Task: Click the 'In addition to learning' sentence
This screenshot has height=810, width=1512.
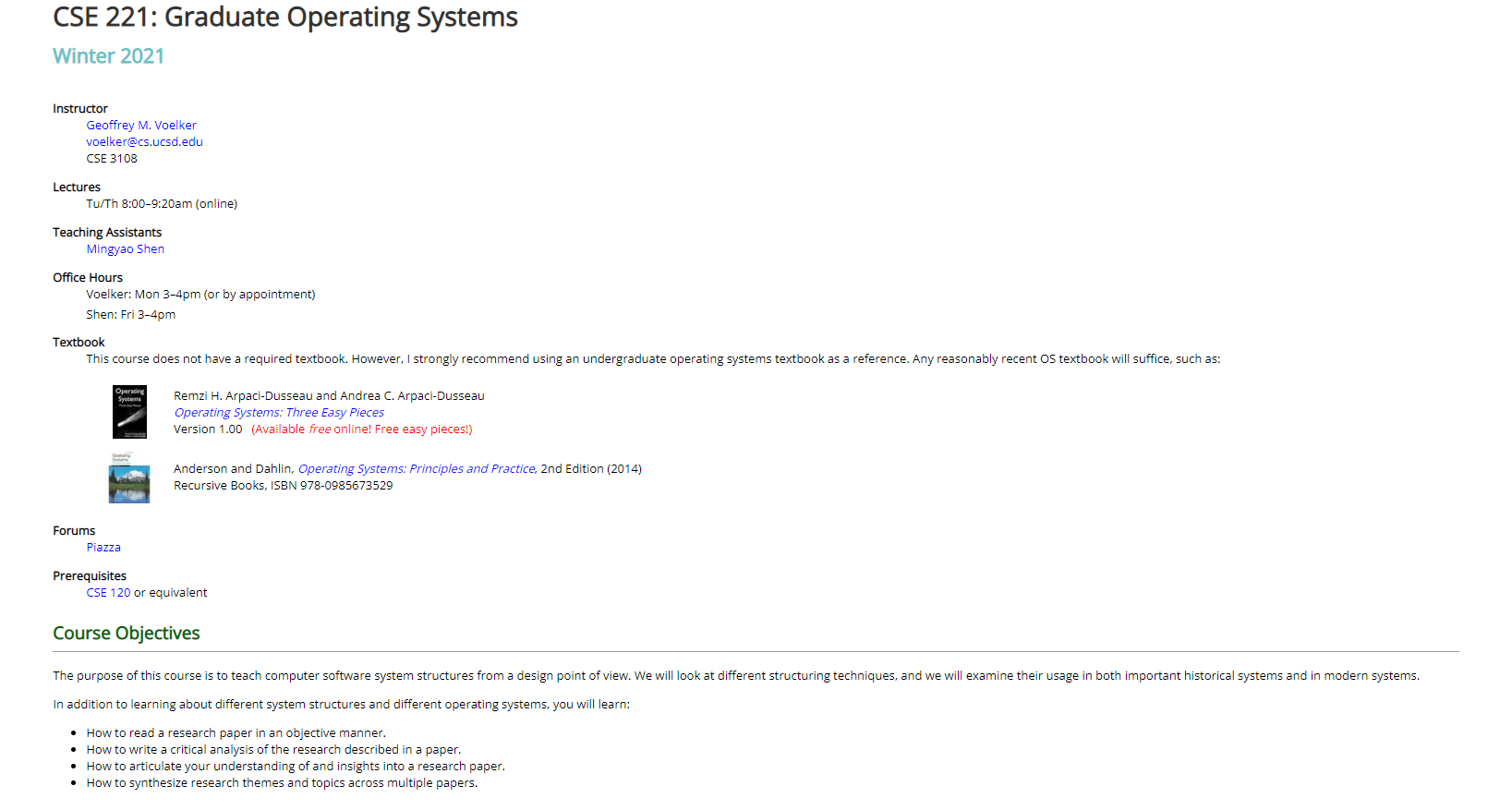Action: (x=341, y=704)
